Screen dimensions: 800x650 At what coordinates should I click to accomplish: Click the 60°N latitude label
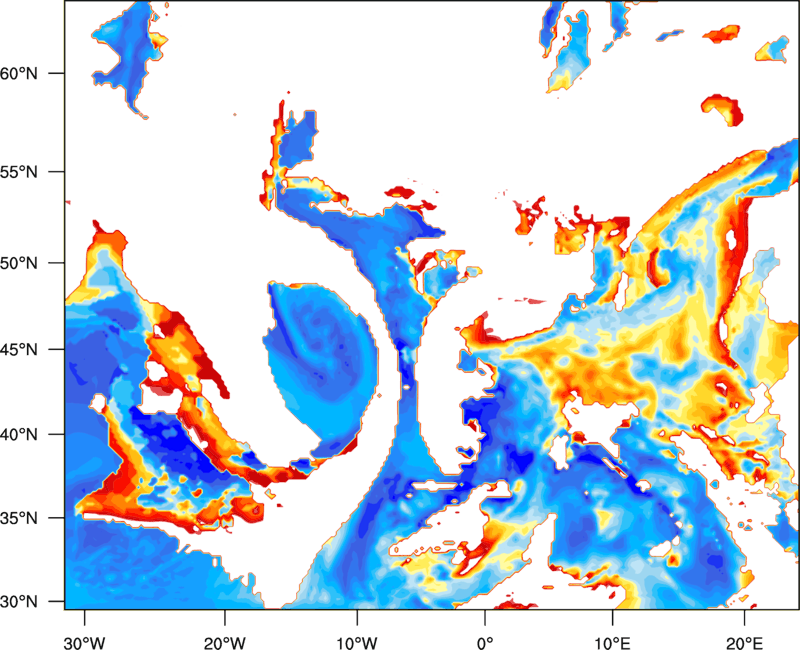(x=19, y=73)
